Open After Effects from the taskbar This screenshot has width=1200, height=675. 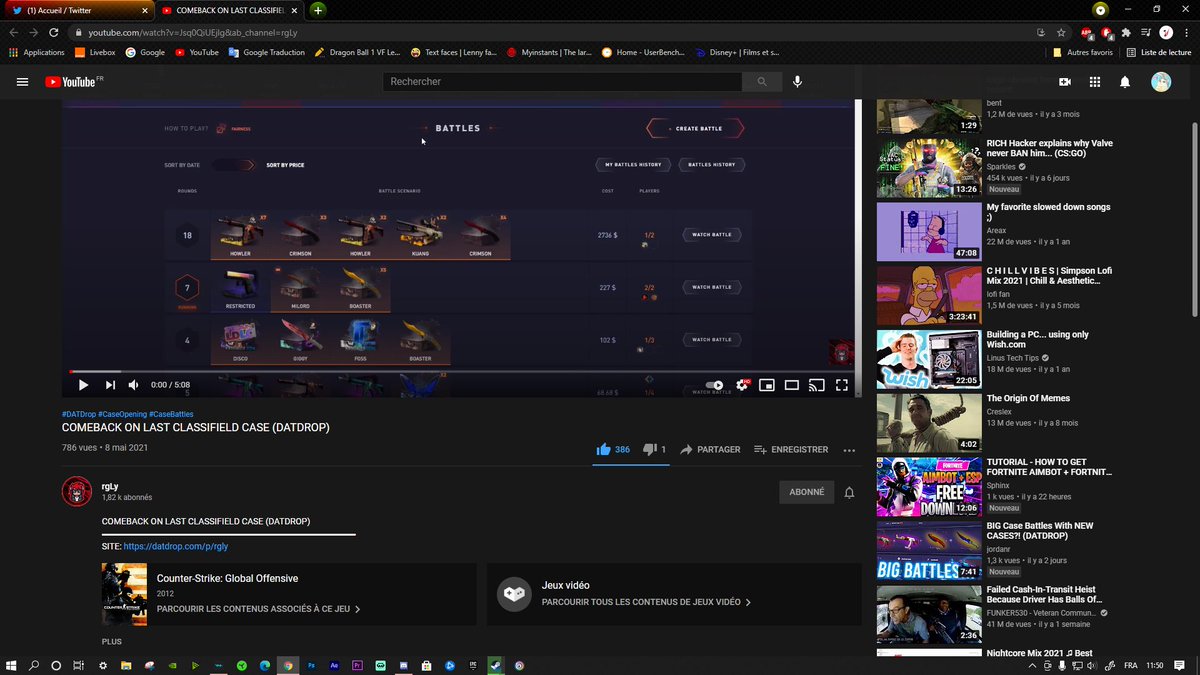[x=334, y=665]
